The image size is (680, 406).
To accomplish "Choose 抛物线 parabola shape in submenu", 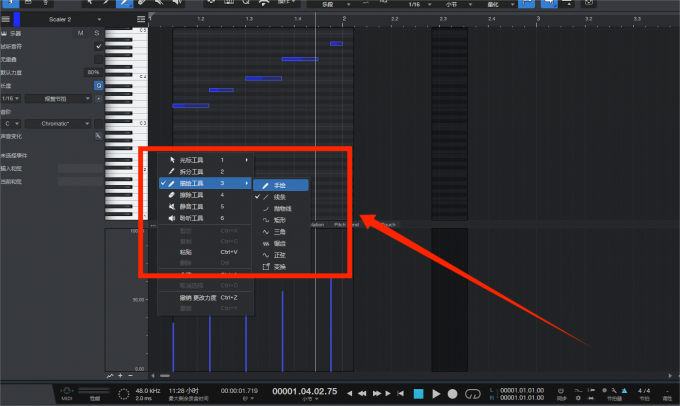I will [x=282, y=208].
